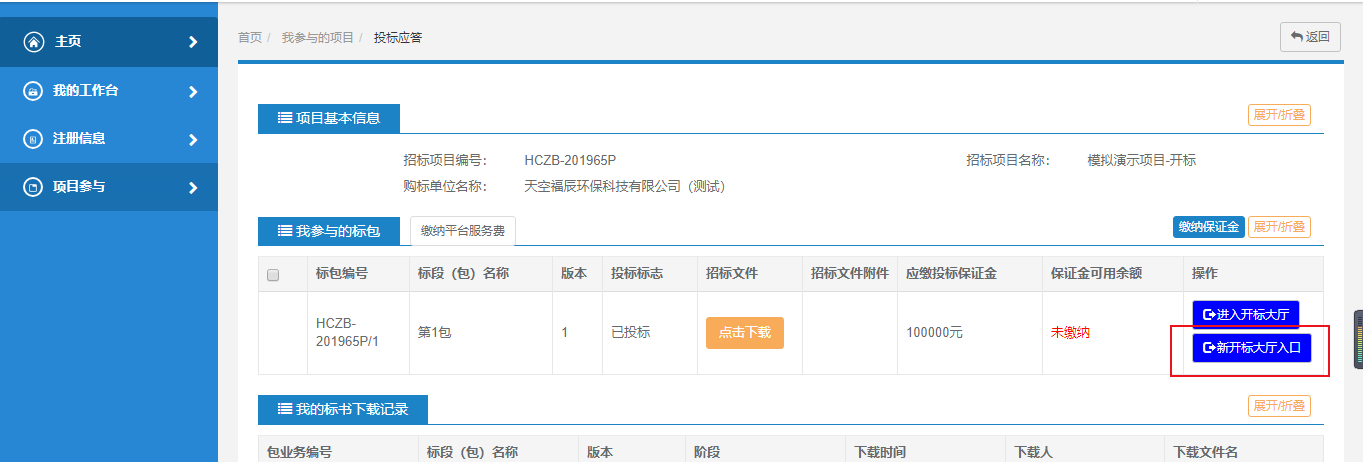1363x462 pixels.
Task: Click list icon in 项目基本信息 header
Action: pos(284,118)
